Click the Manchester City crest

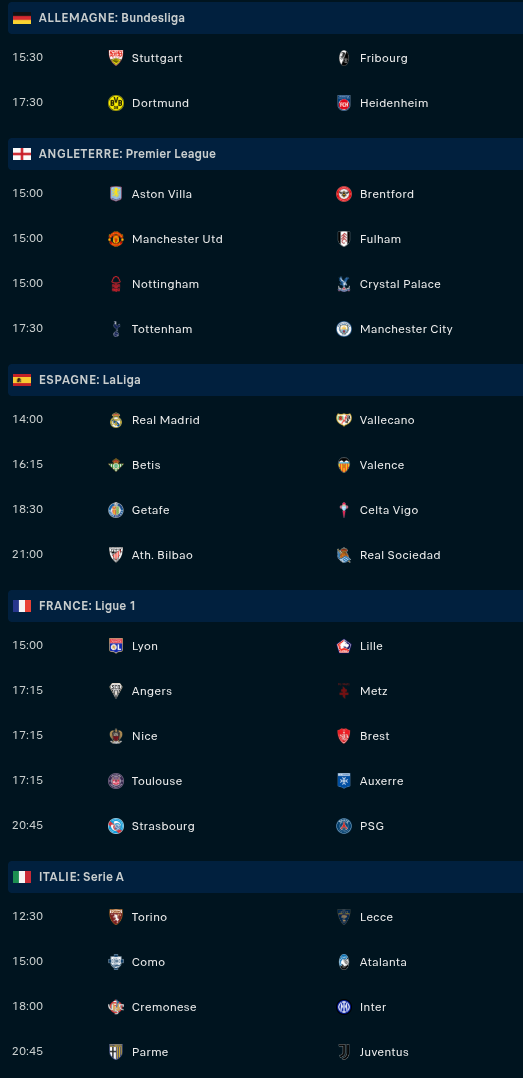[344, 329]
